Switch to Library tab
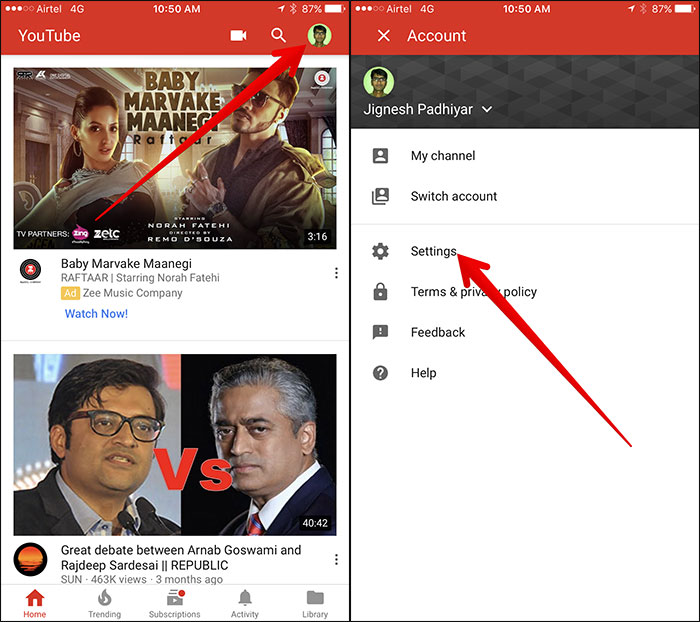700x622 pixels. click(x=315, y=604)
